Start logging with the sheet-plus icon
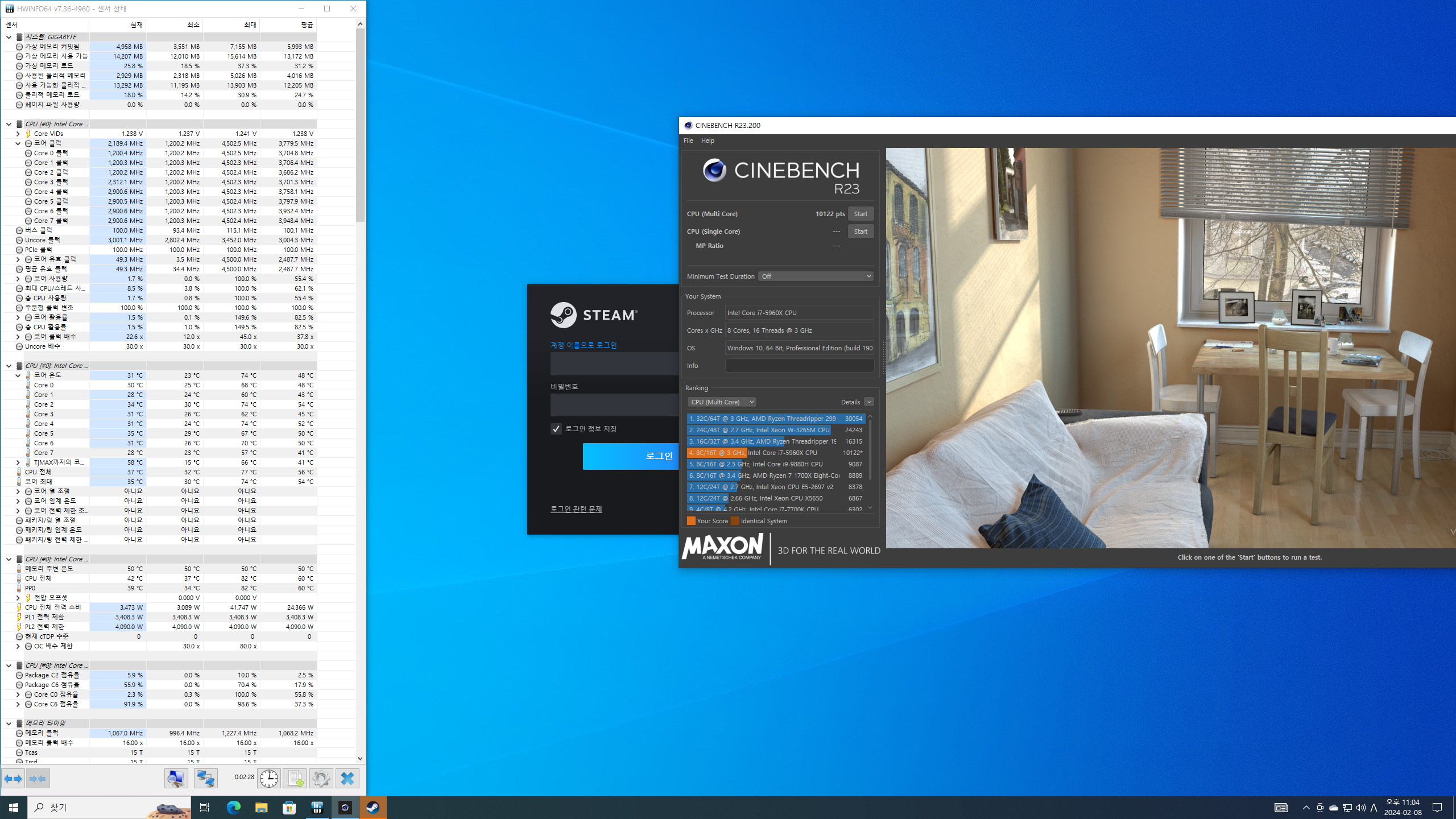Viewport: 1456px width, 819px height. pos(295,779)
